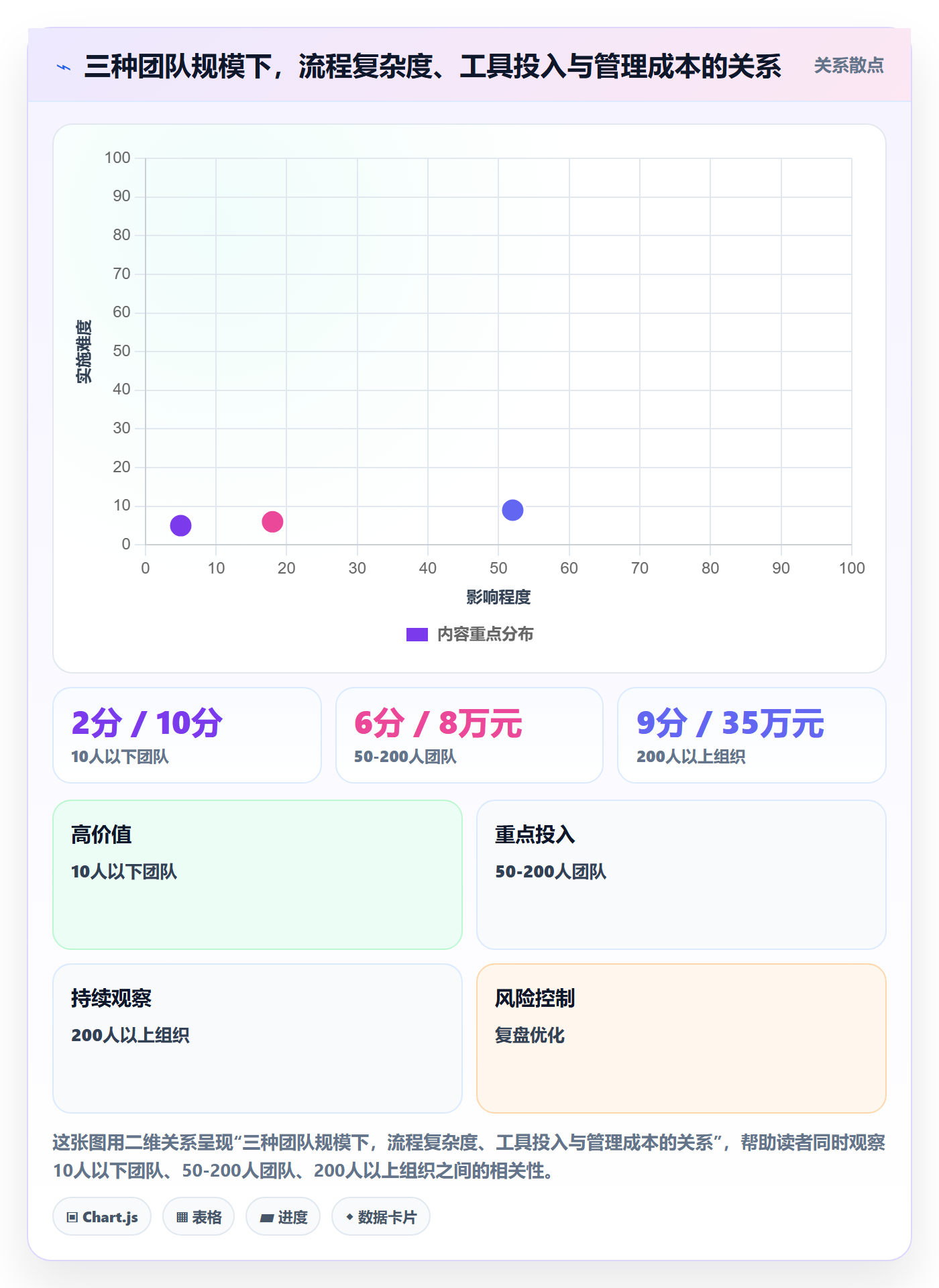Open the 持续观察 quadrant card
Image resolution: width=939 pixels, height=1288 pixels.
258,1038
